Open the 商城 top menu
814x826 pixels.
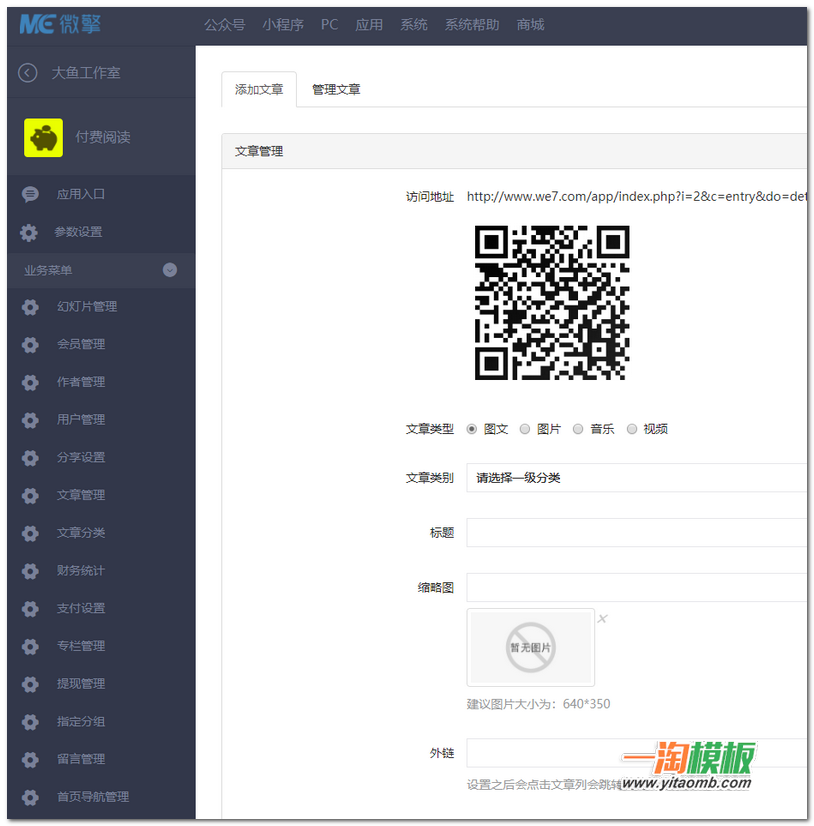pyautogui.click(x=531, y=25)
